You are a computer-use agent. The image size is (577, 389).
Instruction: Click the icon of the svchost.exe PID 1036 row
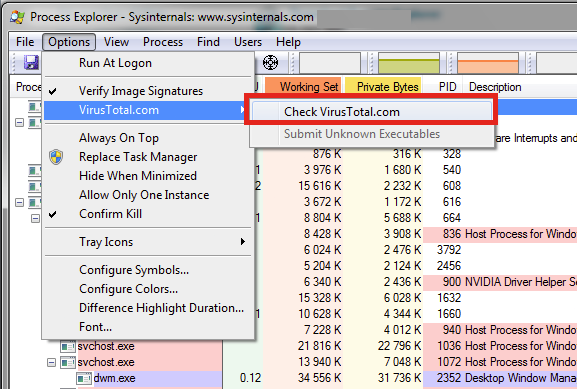[68, 346]
